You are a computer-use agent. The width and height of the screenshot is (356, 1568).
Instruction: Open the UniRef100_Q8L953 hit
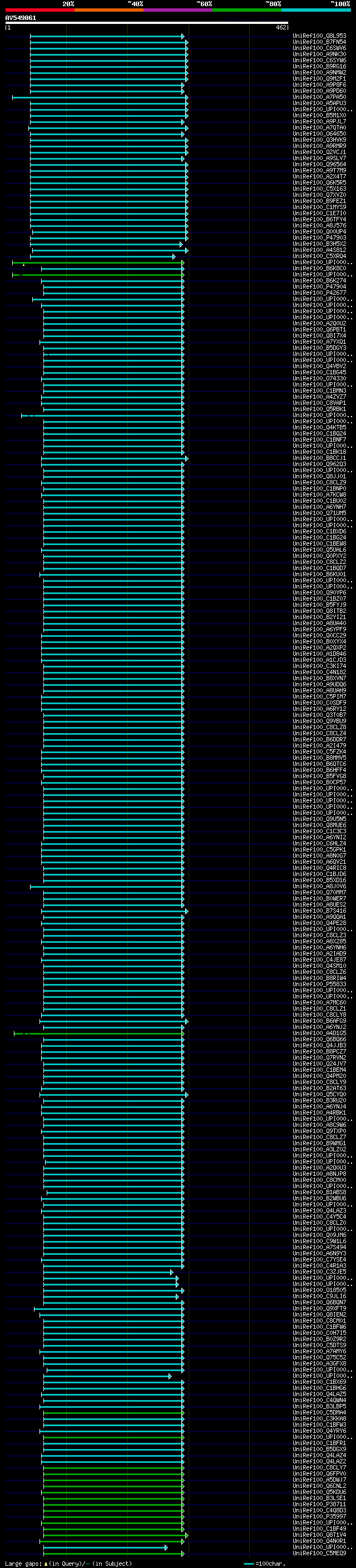[319, 36]
